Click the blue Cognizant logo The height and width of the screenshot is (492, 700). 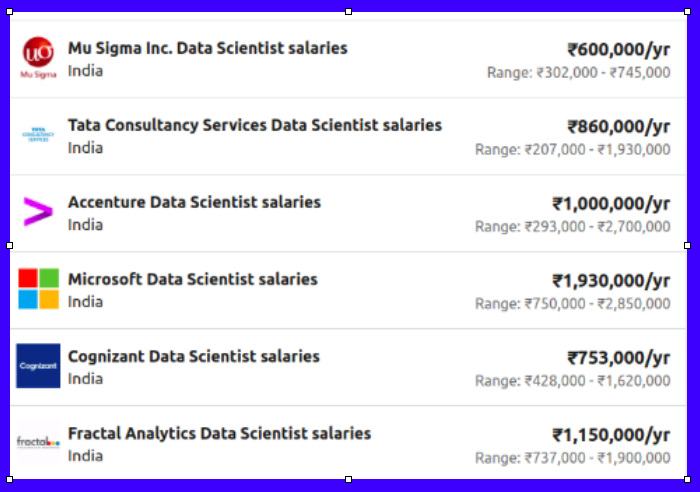38,366
